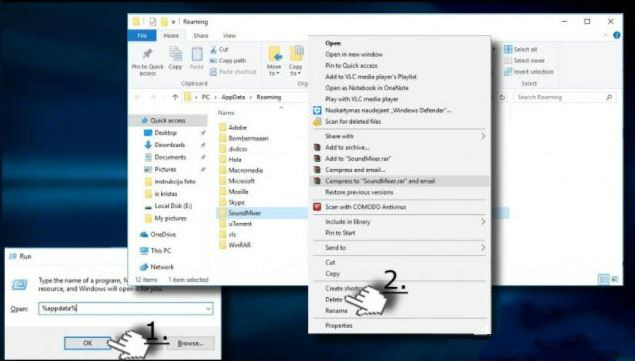
Task: Click Pin to Quick access ribbon icon
Action: point(147,61)
